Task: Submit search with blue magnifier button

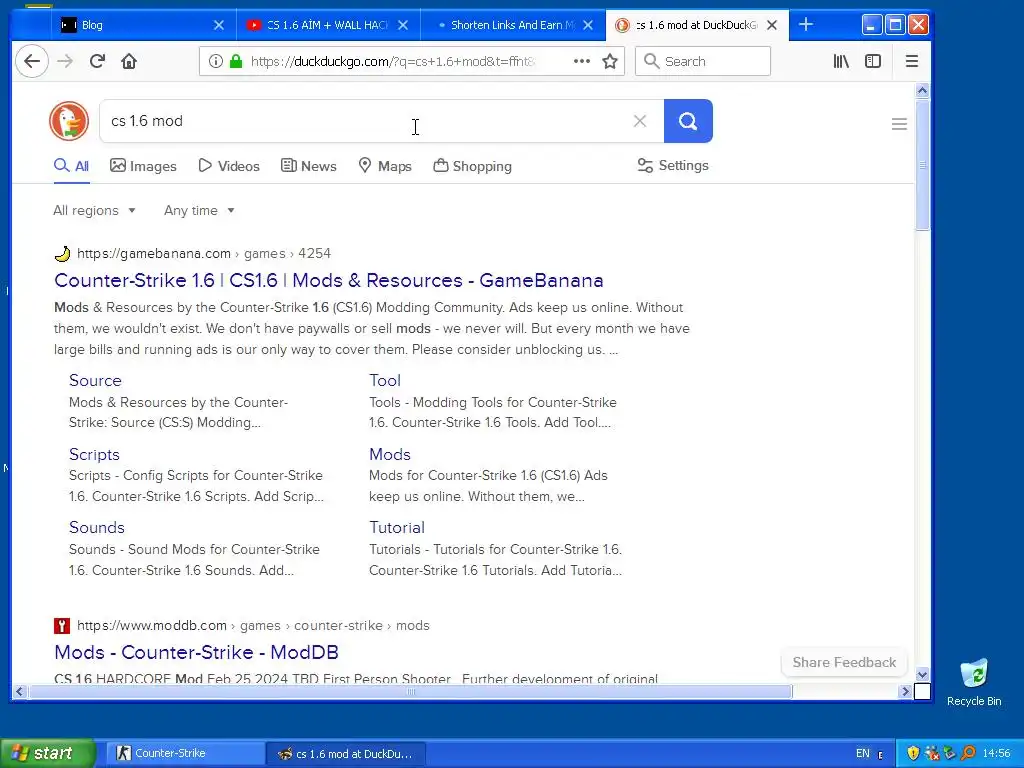Action: [x=688, y=121]
